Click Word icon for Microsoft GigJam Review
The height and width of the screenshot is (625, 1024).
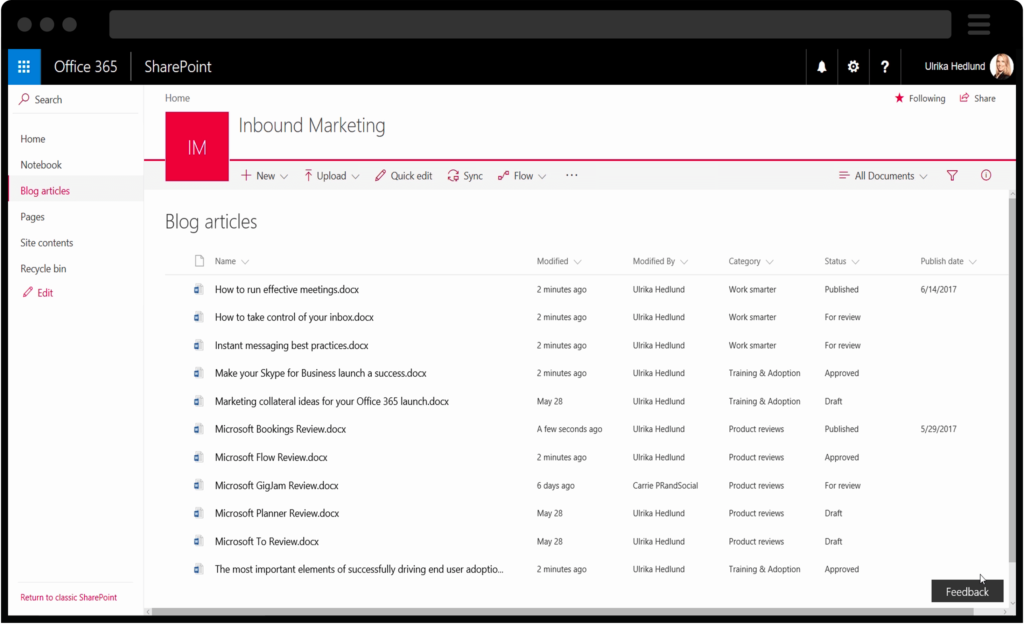click(198, 485)
